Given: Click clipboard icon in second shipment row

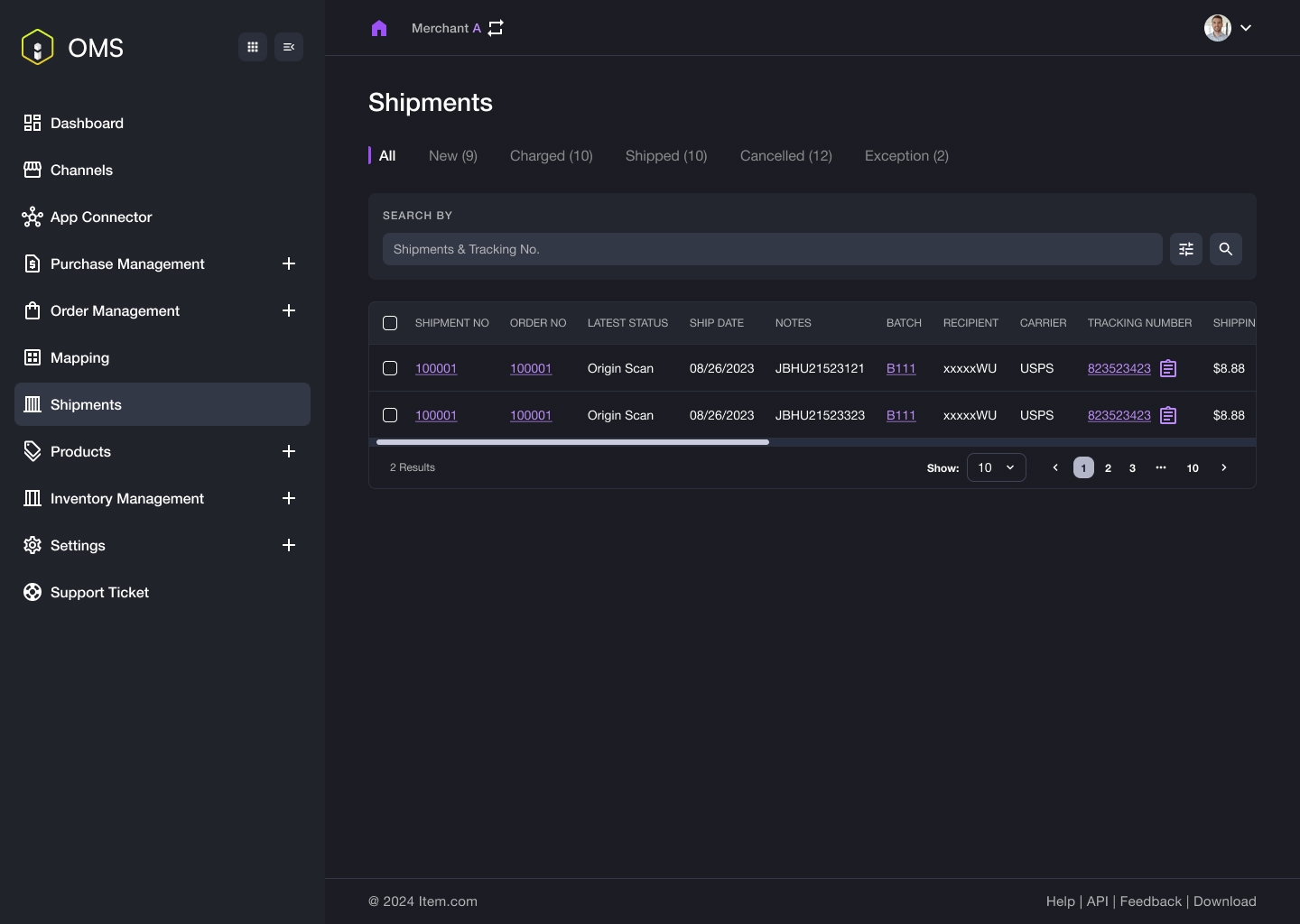Looking at the screenshot, I should (x=1168, y=415).
